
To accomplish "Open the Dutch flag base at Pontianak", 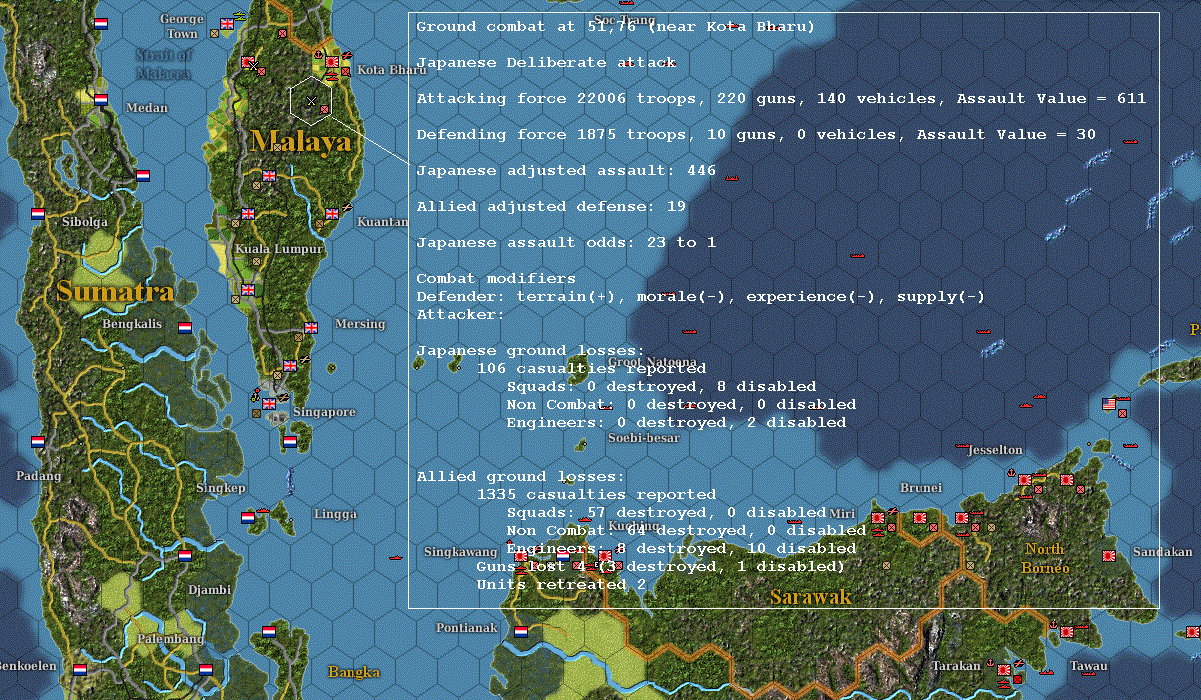I will [x=521, y=632].
